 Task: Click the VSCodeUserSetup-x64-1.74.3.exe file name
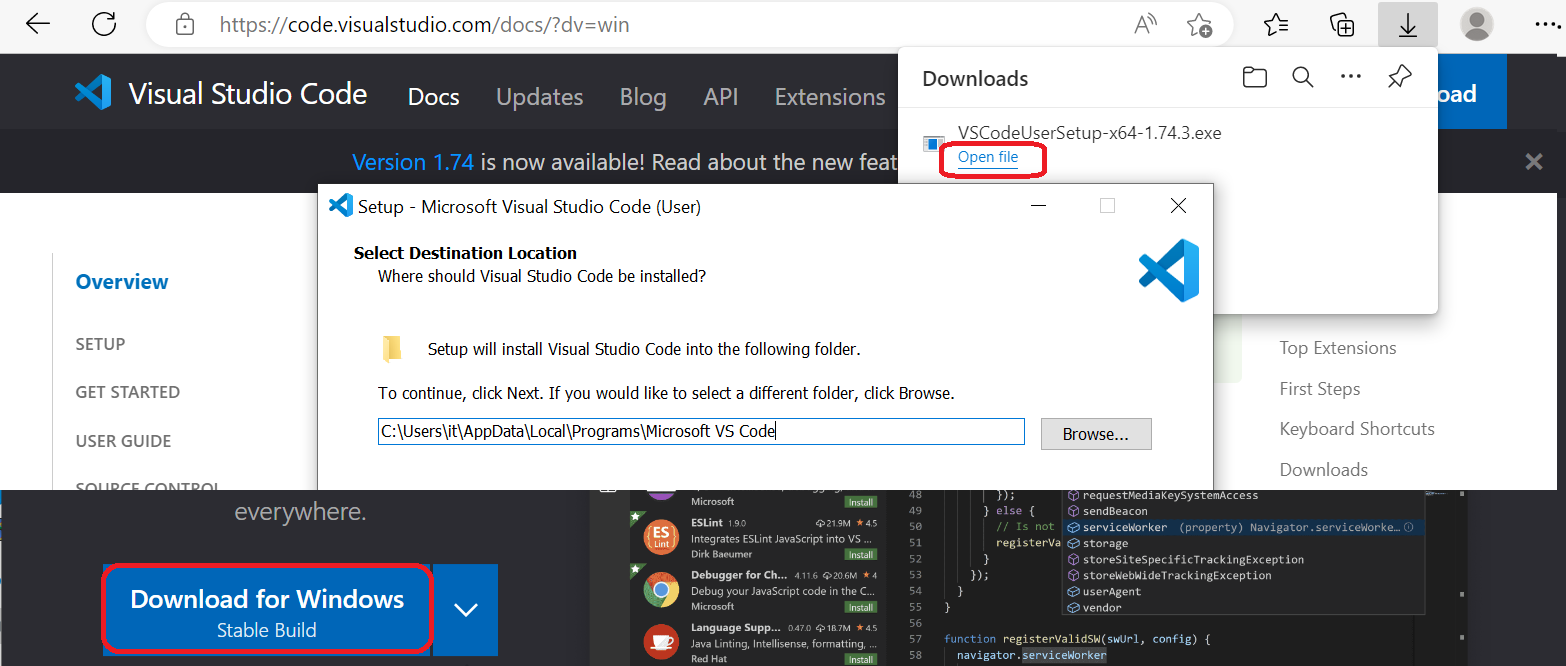click(1090, 133)
